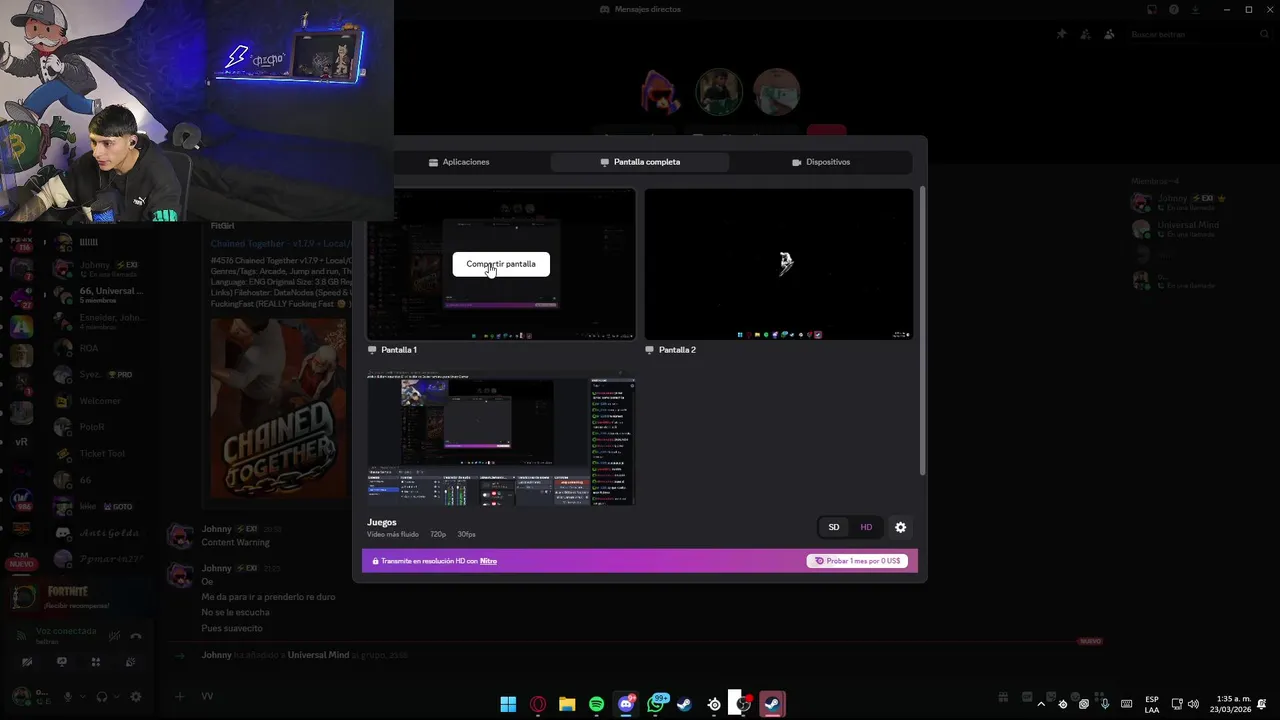Open Opera browser from taskbar
The image size is (1280, 720).
coord(538,704)
